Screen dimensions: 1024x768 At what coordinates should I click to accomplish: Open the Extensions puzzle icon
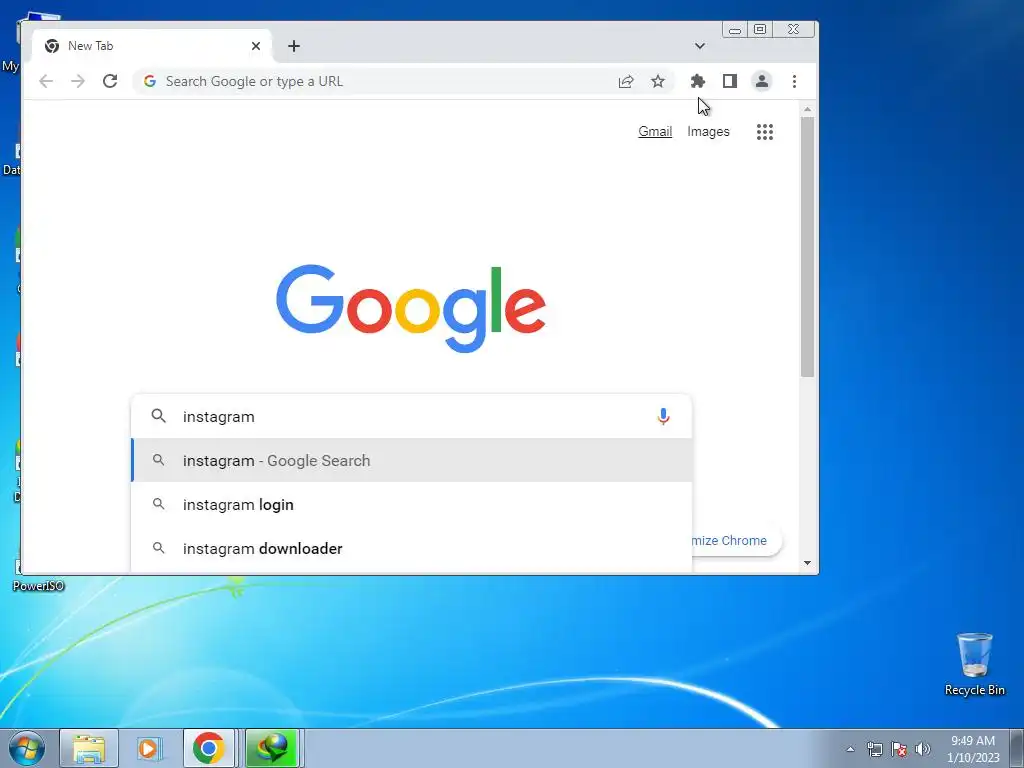697,81
